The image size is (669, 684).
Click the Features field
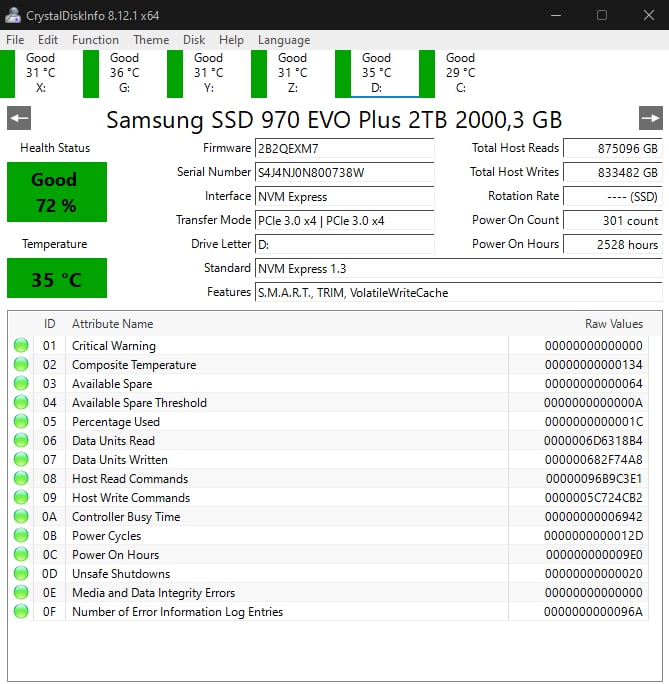coord(459,292)
